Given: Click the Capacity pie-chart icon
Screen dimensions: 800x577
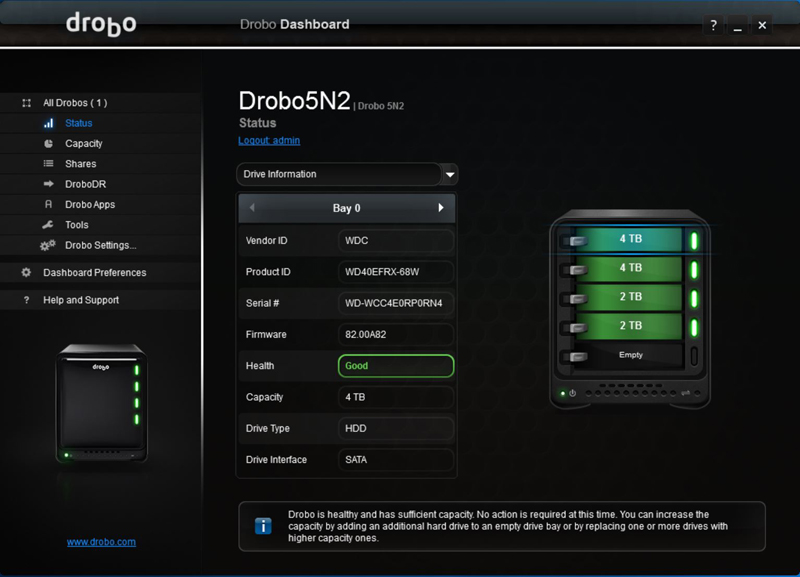Looking at the screenshot, I should click(x=48, y=143).
